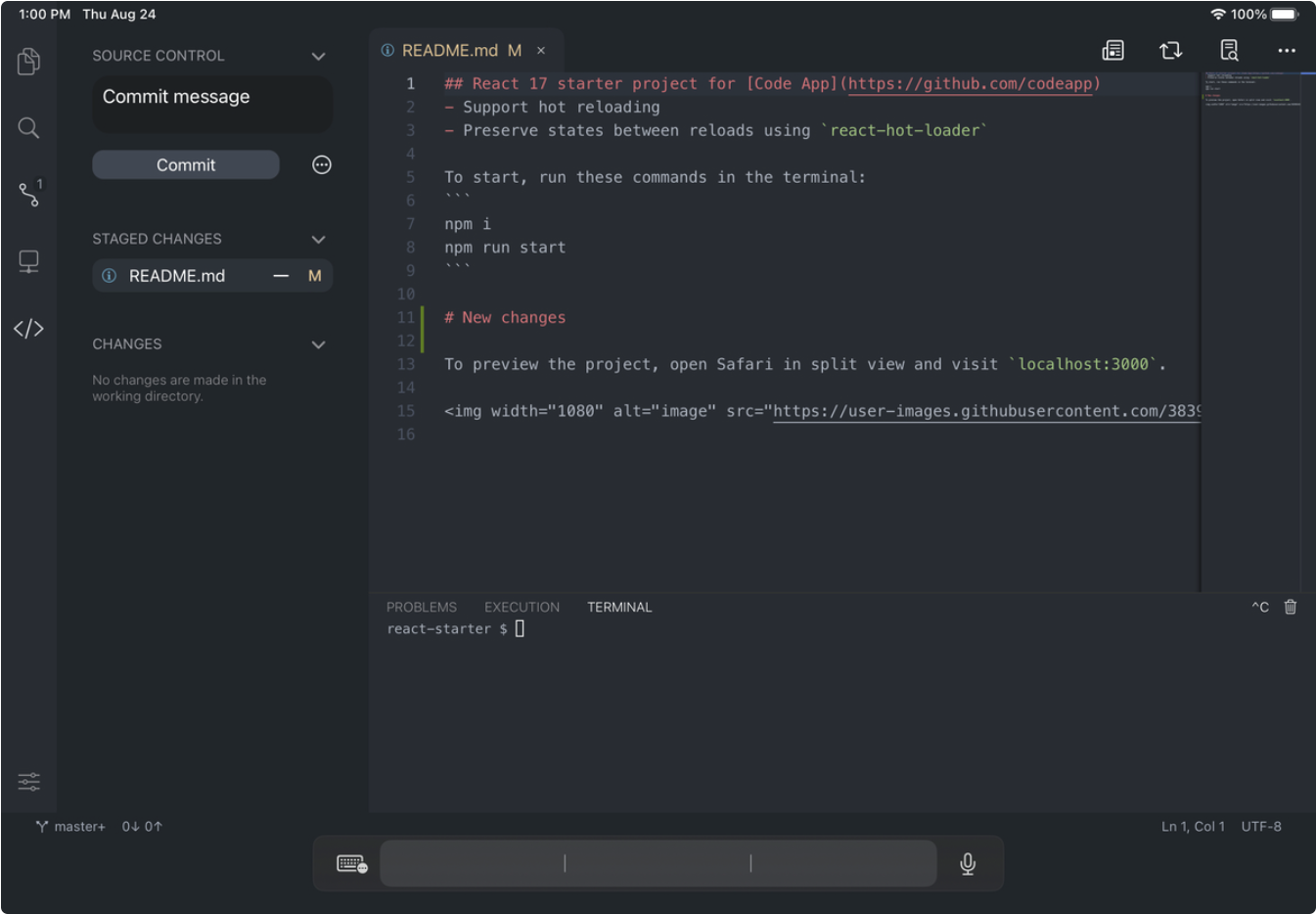Screen dimensions: 1316x914
Task: Click the M status badge on README.md row
Action: (x=314, y=276)
